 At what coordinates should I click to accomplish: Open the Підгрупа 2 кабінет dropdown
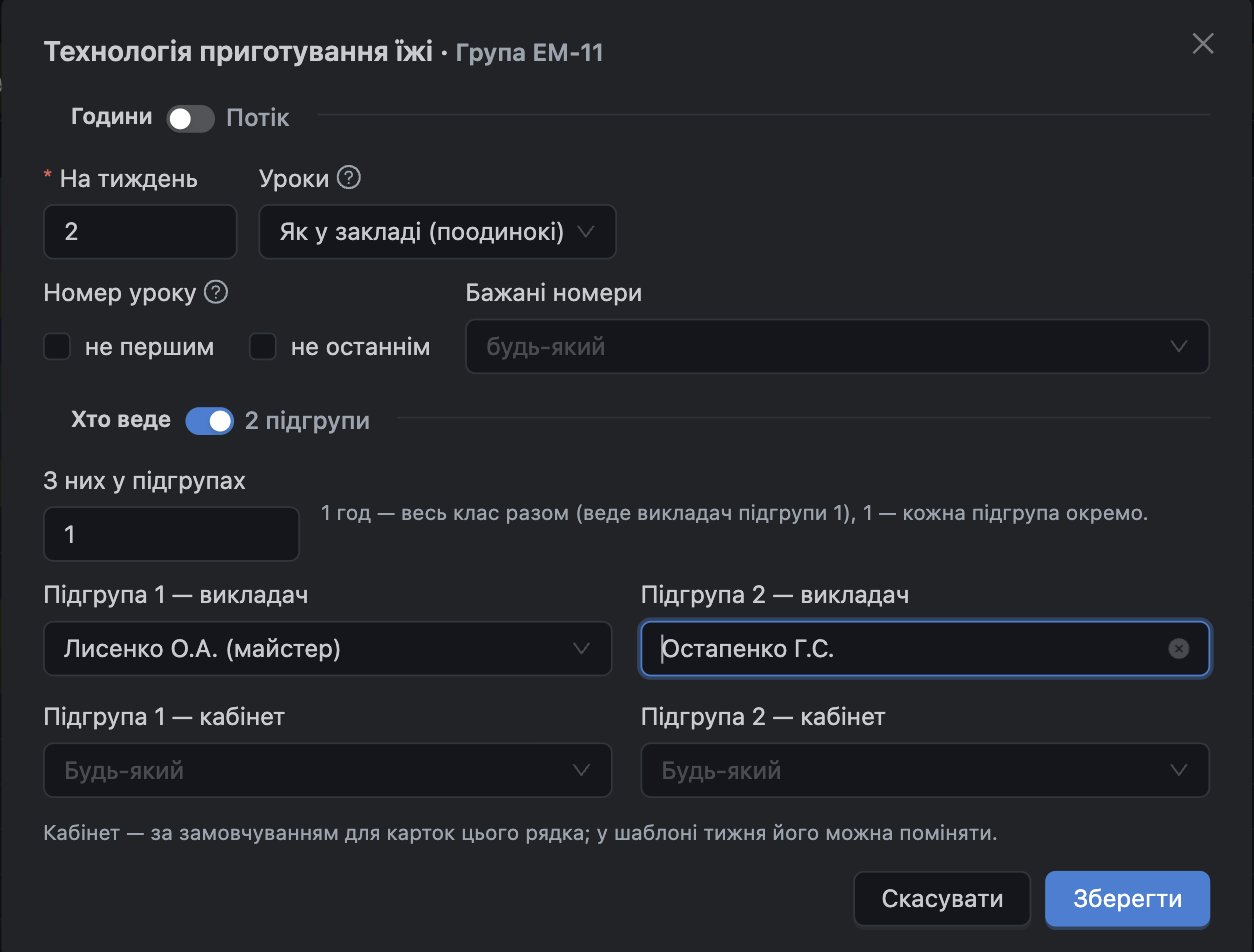(925, 771)
